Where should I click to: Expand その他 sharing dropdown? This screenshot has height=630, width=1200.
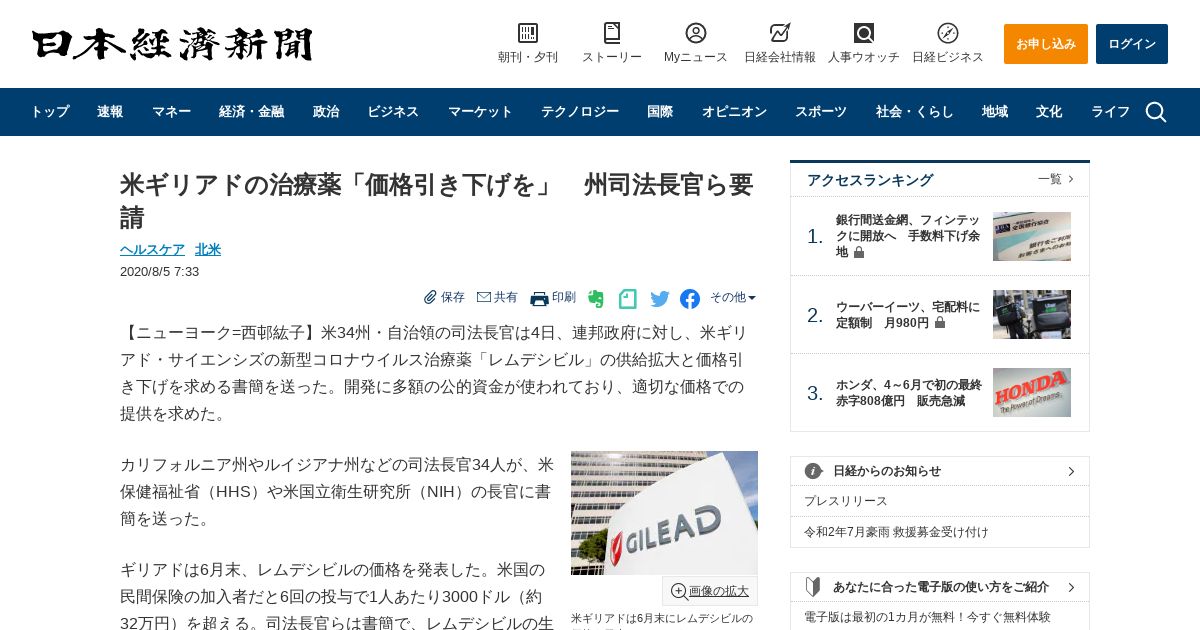click(x=733, y=297)
